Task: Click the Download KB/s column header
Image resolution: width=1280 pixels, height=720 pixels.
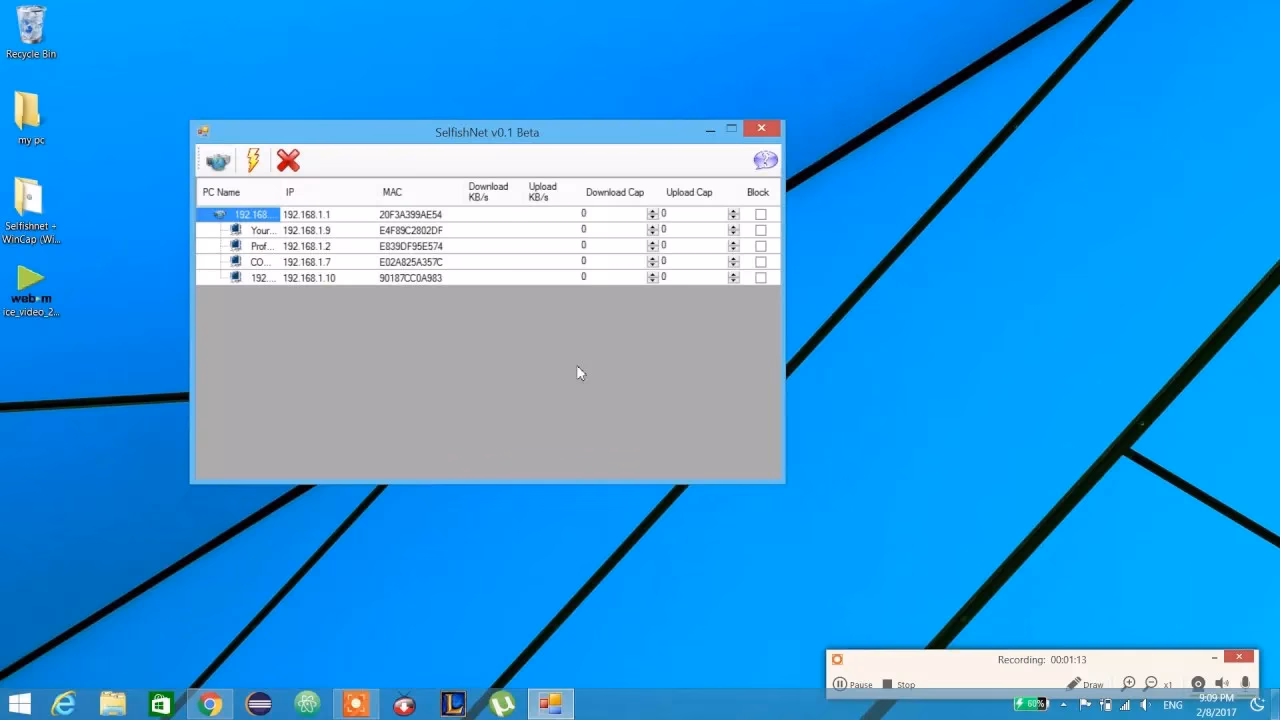Action: pos(488,192)
